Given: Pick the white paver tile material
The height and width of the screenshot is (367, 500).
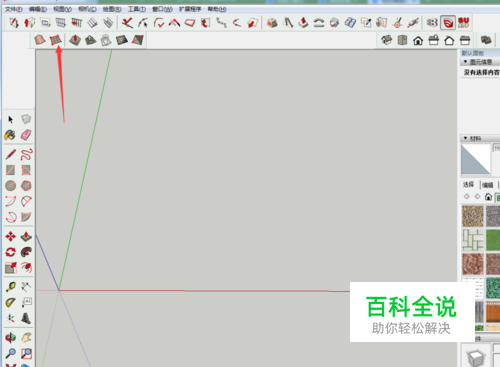Looking at the screenshot, I should (473, 240).
